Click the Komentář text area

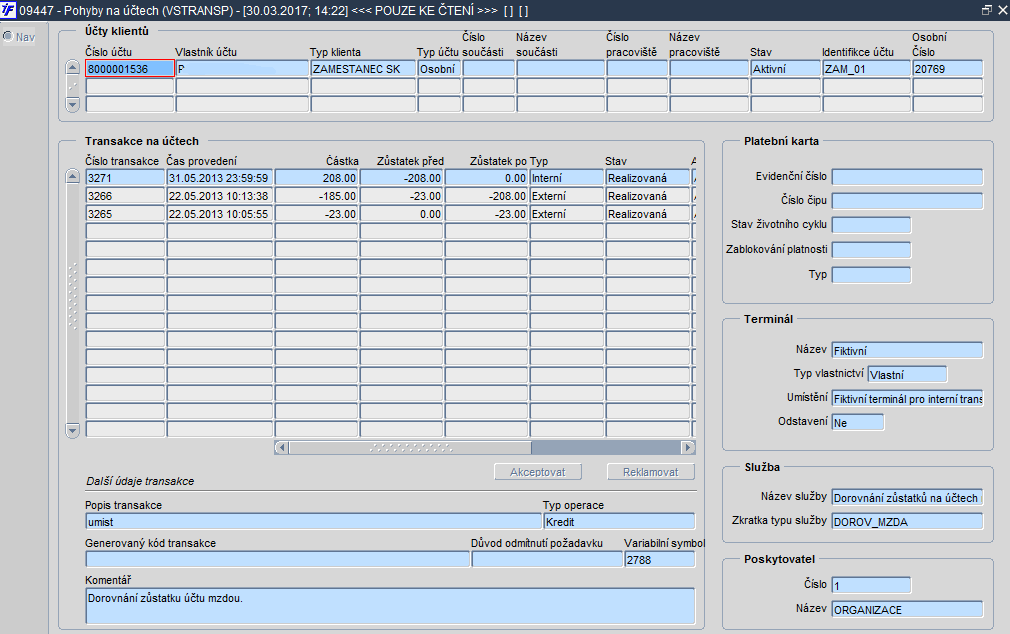390,606
